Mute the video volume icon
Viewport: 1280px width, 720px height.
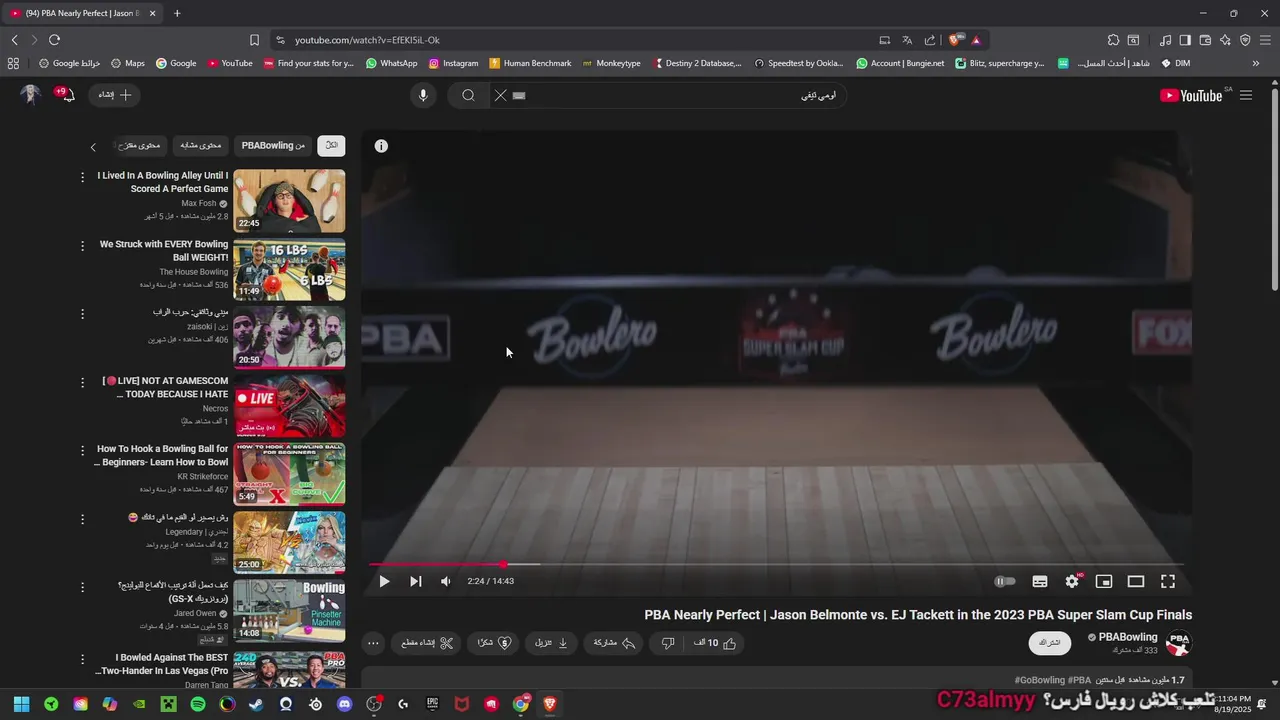446,581
